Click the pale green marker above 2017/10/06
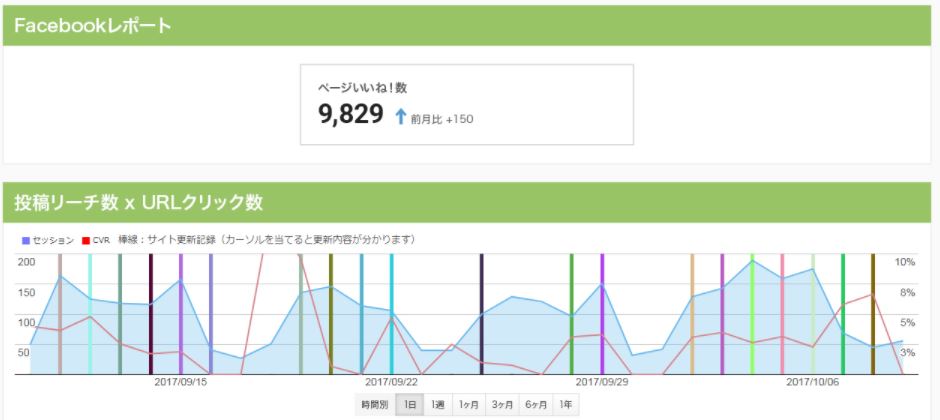The height and width of the screenshot is (420, 940). [813, 314]
